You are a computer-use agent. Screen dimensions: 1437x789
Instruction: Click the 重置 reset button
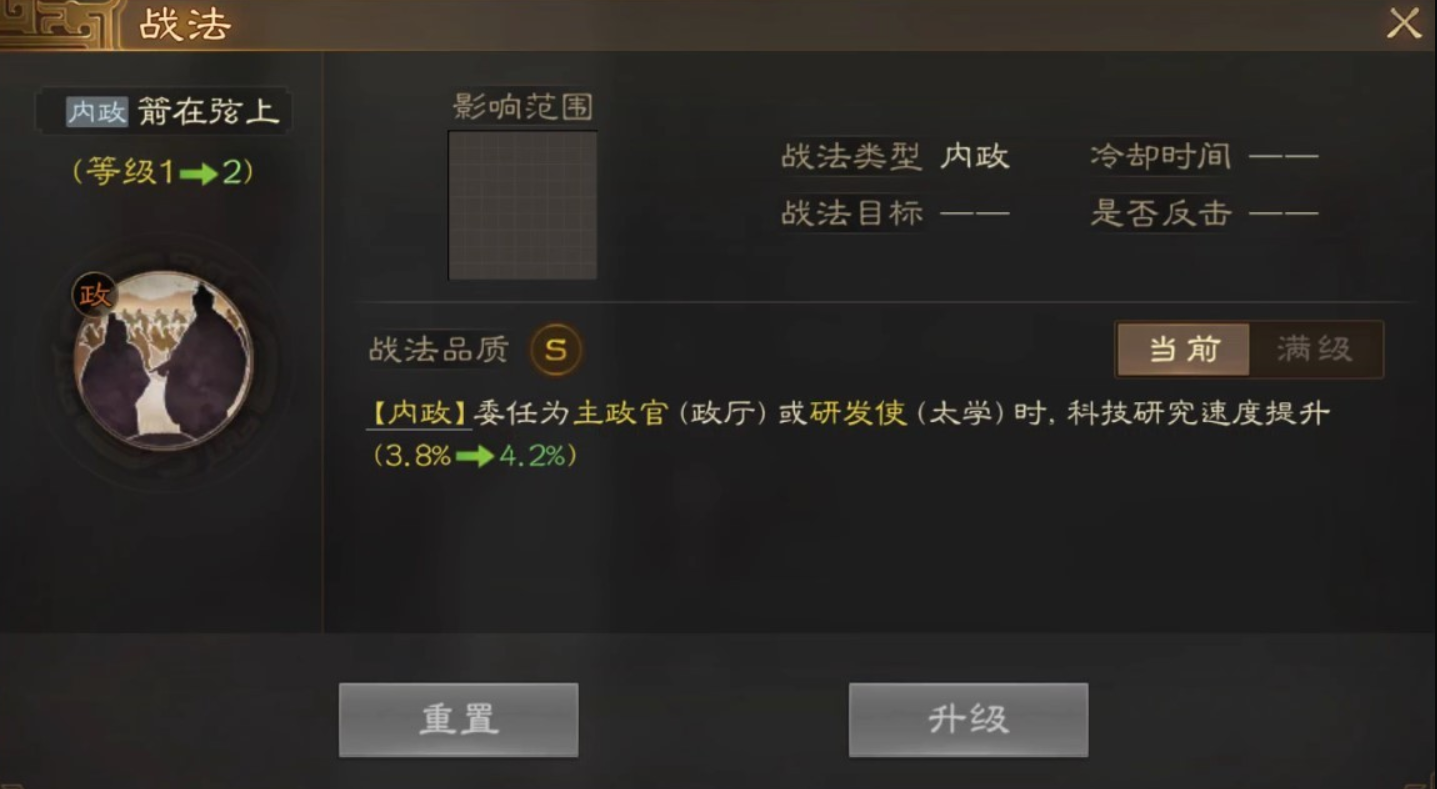459,720
